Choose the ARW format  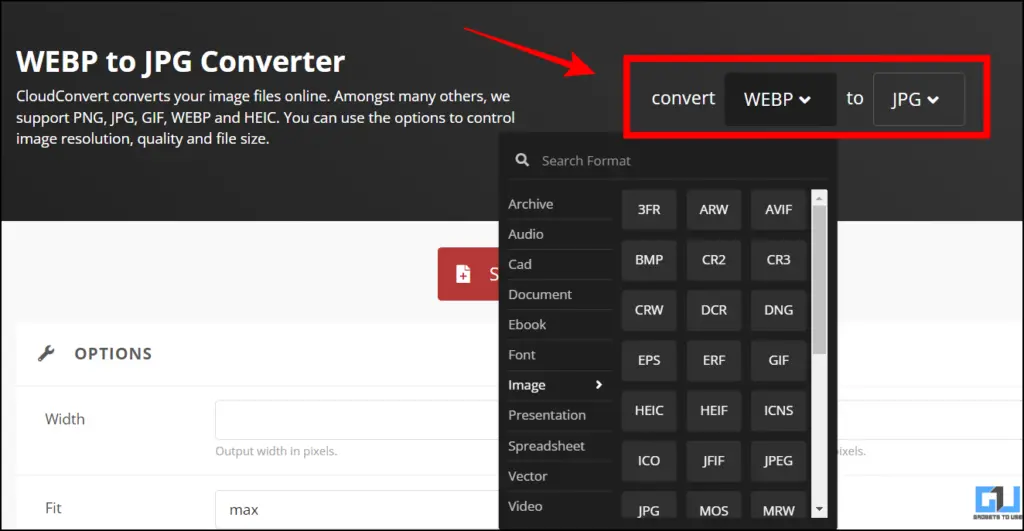pos(714,210)
